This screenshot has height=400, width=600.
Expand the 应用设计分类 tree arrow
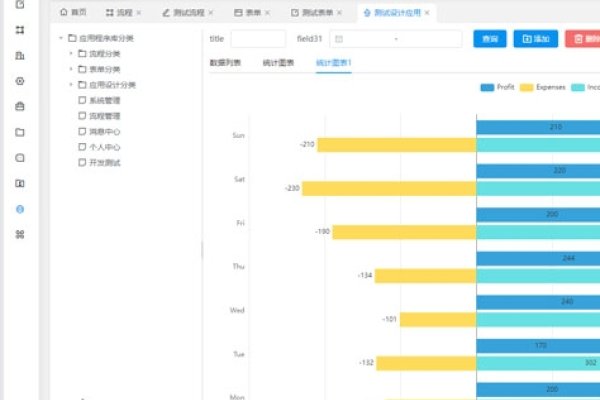point(71,85)
